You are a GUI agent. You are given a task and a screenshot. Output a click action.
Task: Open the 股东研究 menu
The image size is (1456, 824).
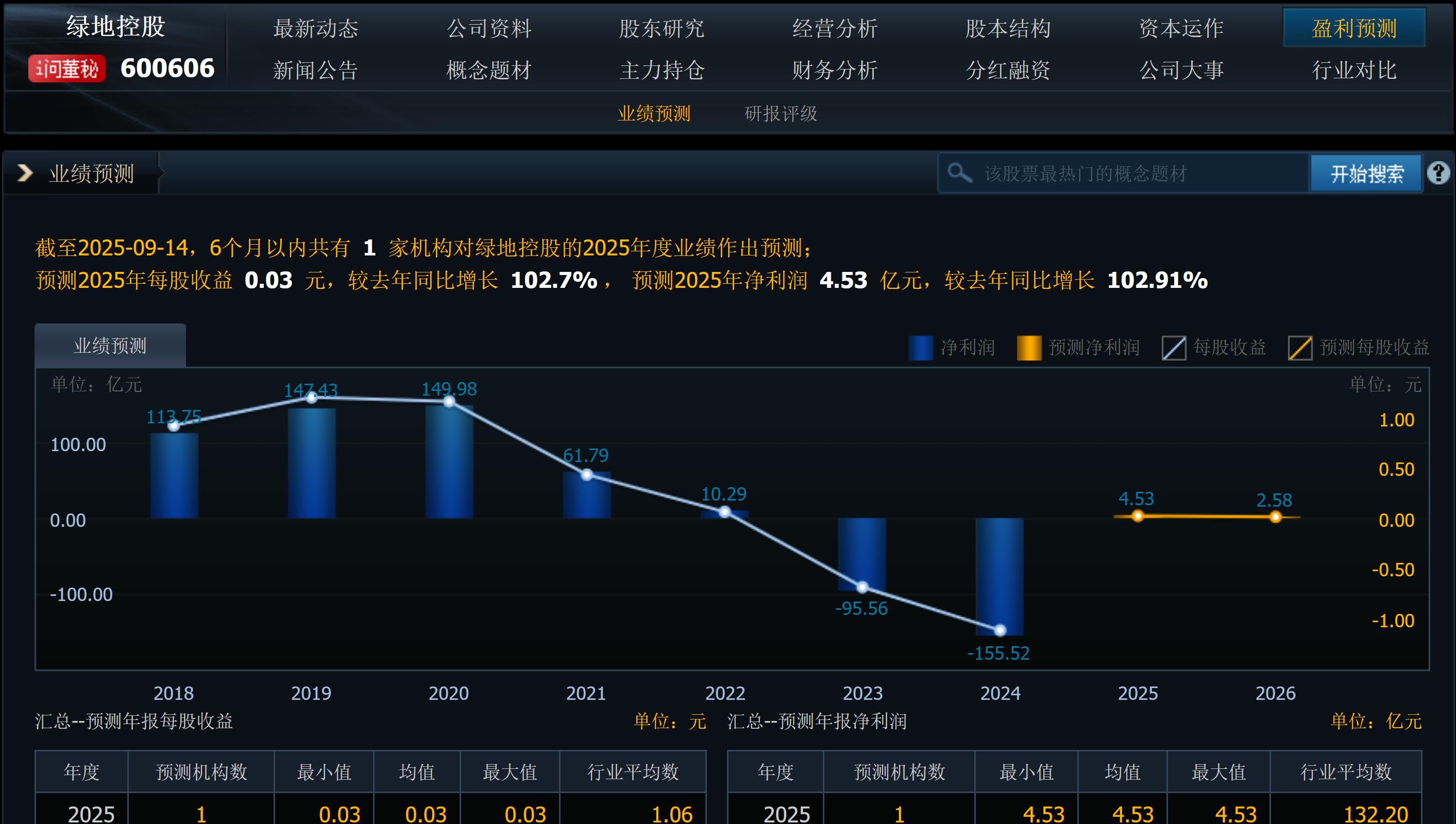pyautogui.click(x=662, y=28)
